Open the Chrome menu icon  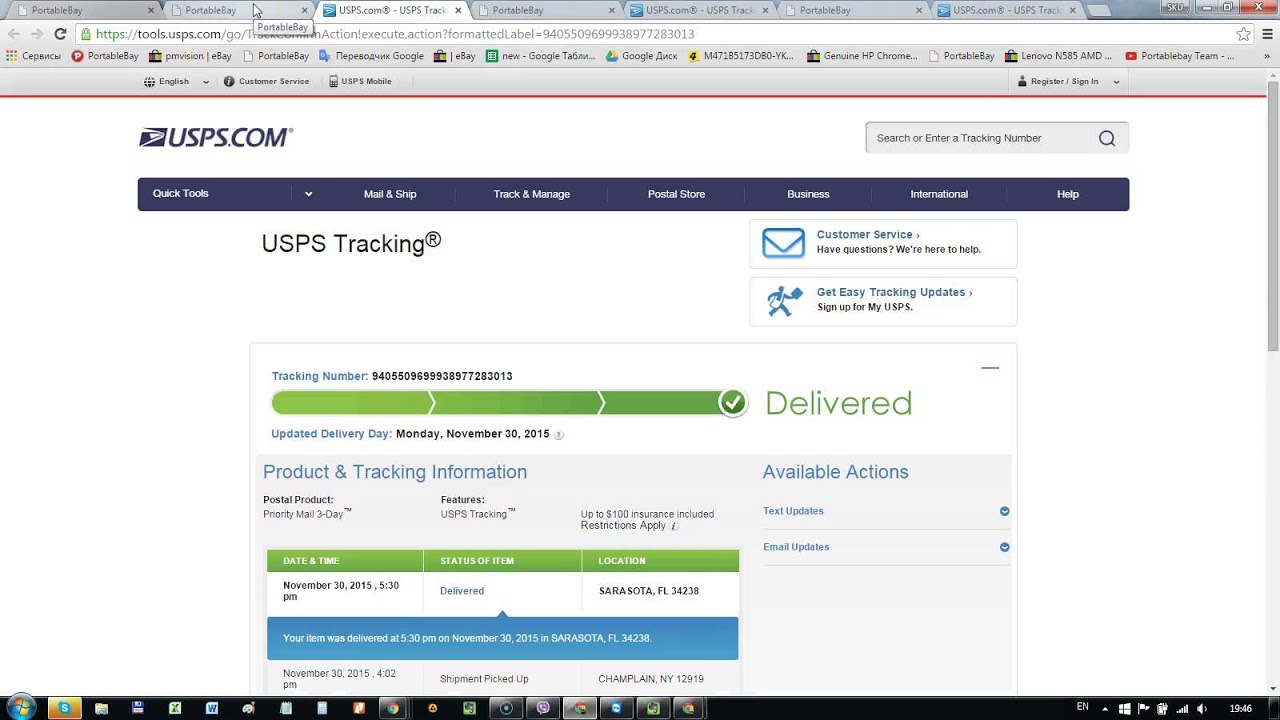point(1266,34)
